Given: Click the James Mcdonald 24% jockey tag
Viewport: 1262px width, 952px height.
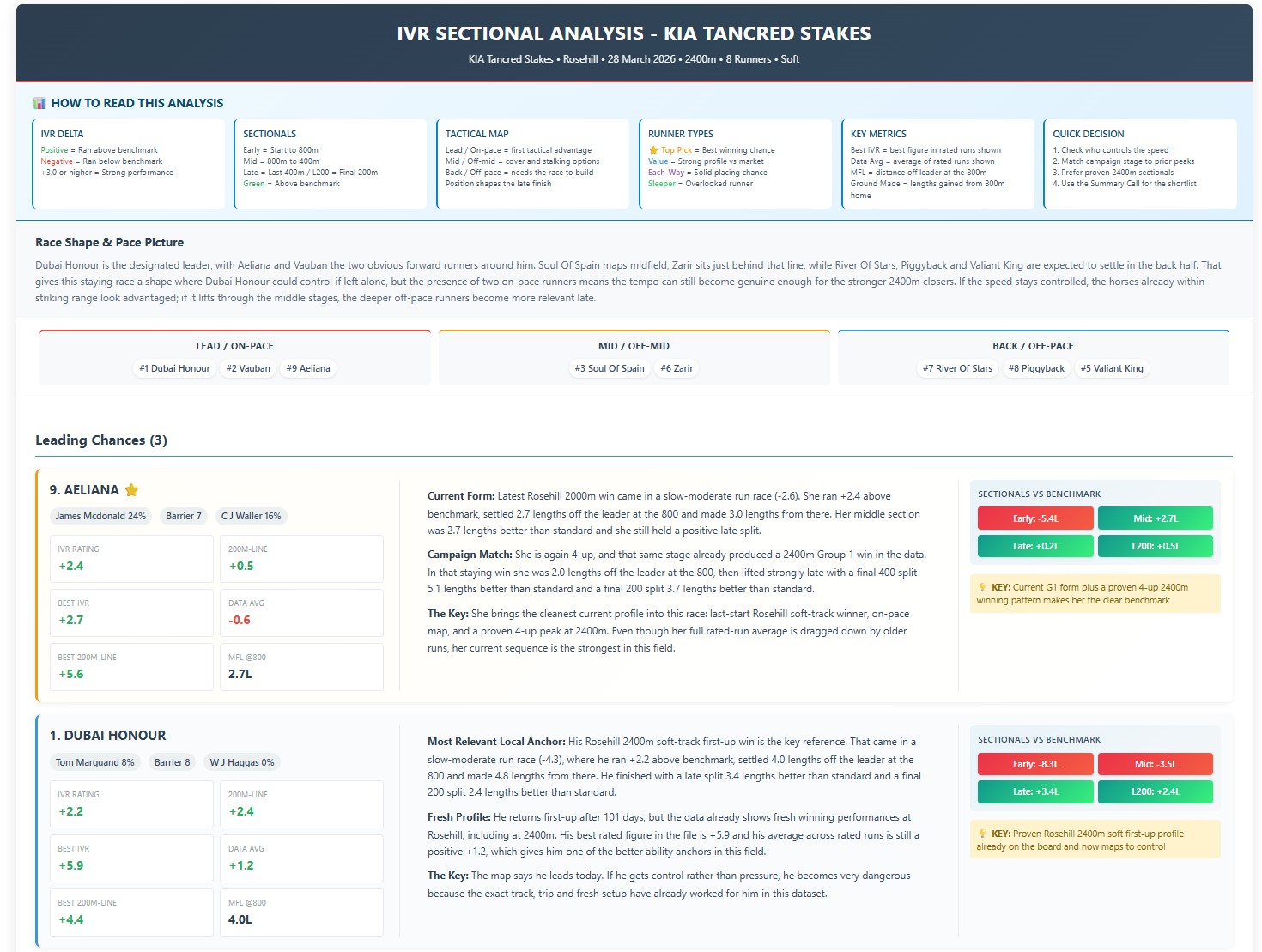Looking at the screenshot, I should (100, 516).
